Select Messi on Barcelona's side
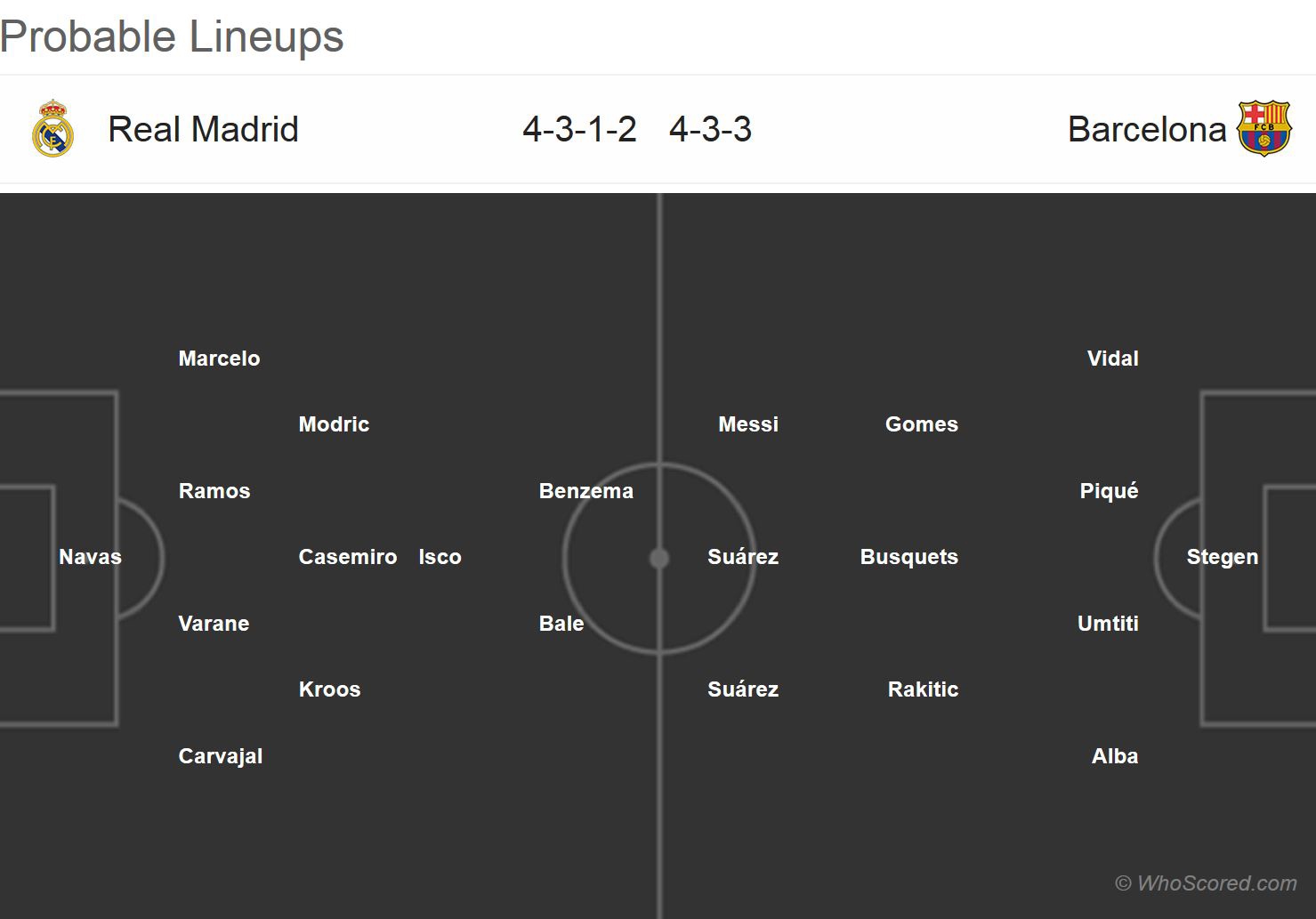Viewport: 1316px width, 919px height. pyautogui.click(x=748, y=424)
